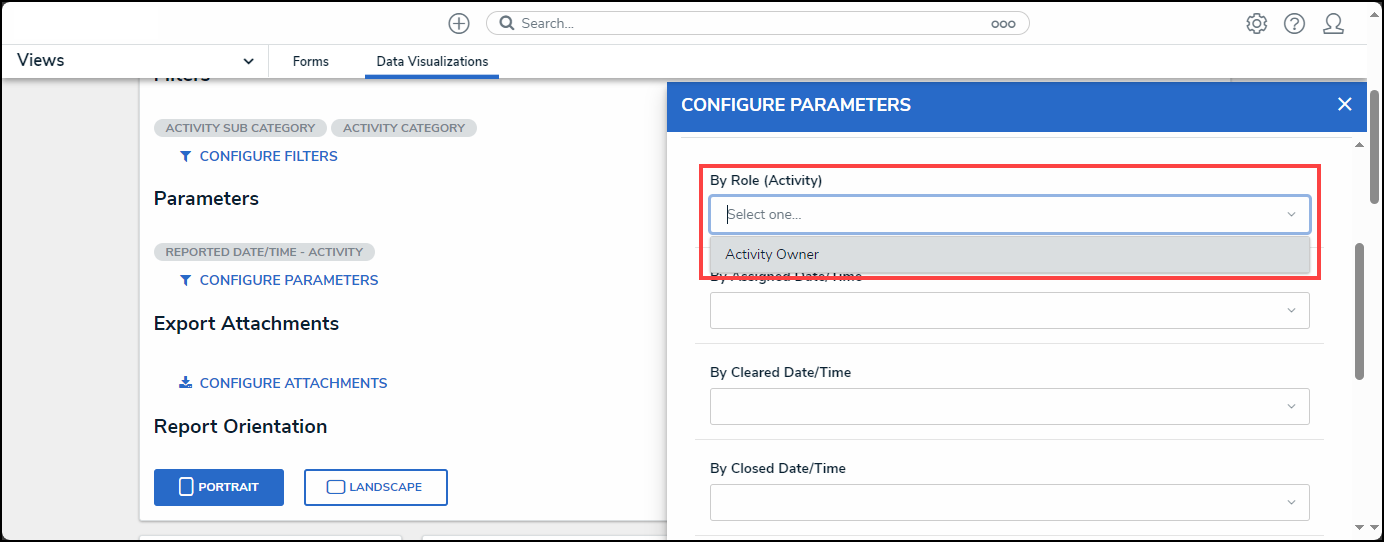Click the magnifier search icon
This screenshot has width=1384, height=542.
[x=507, y=23]
